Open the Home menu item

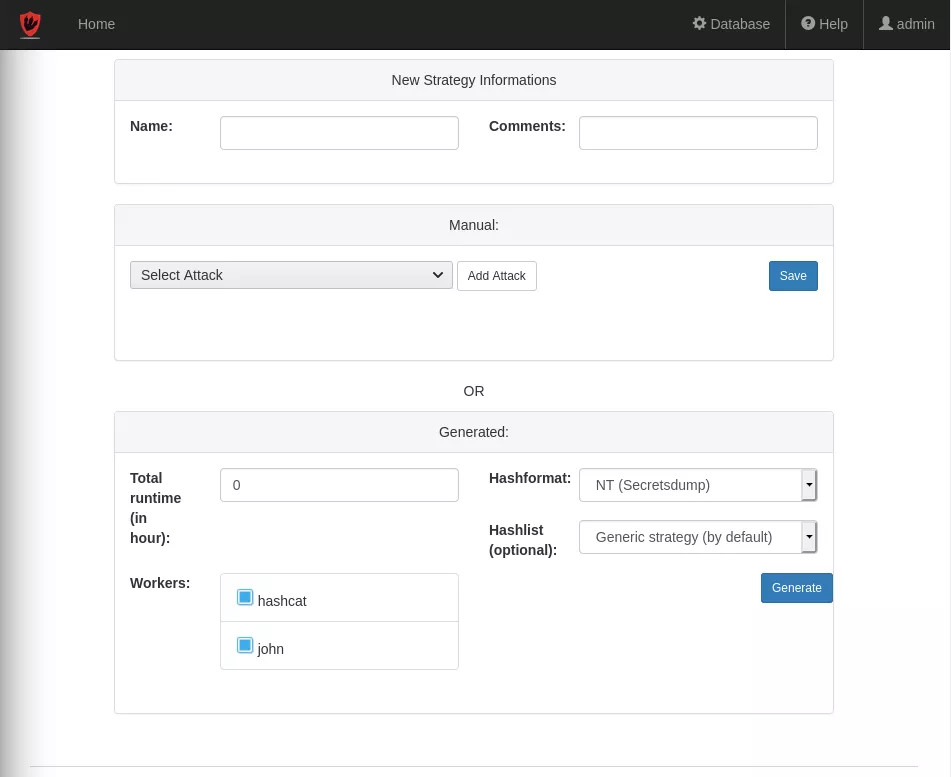pyautogui.click(x=96, y=24)
